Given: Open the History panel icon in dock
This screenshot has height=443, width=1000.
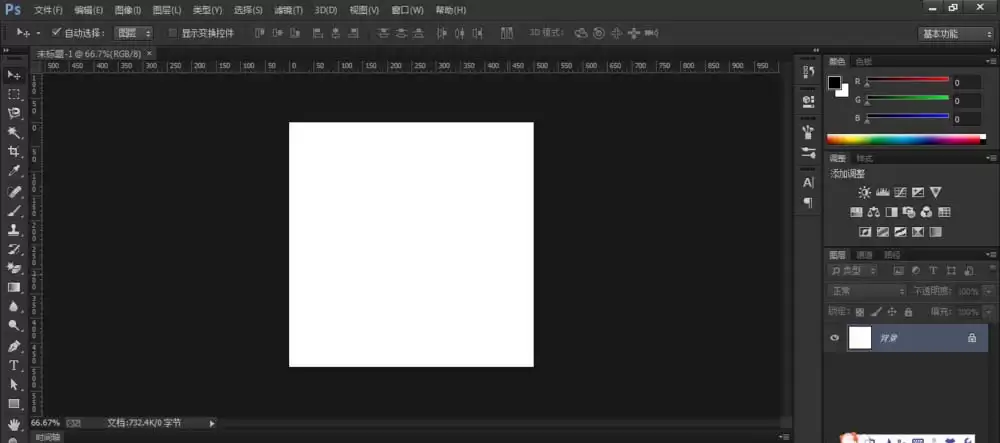Looking at the screenshot, I should point(808,71).
